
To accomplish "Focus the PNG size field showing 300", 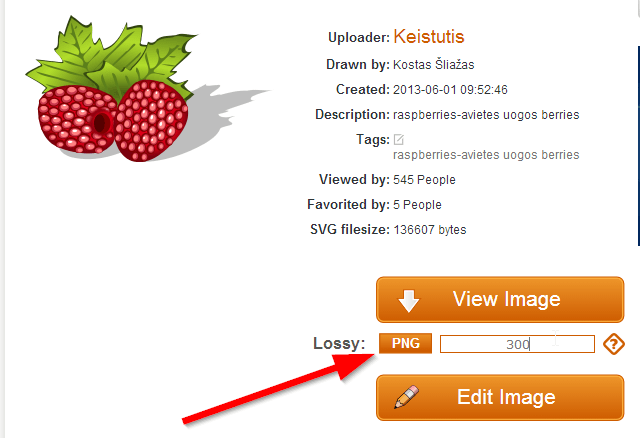I will [517, 344].
